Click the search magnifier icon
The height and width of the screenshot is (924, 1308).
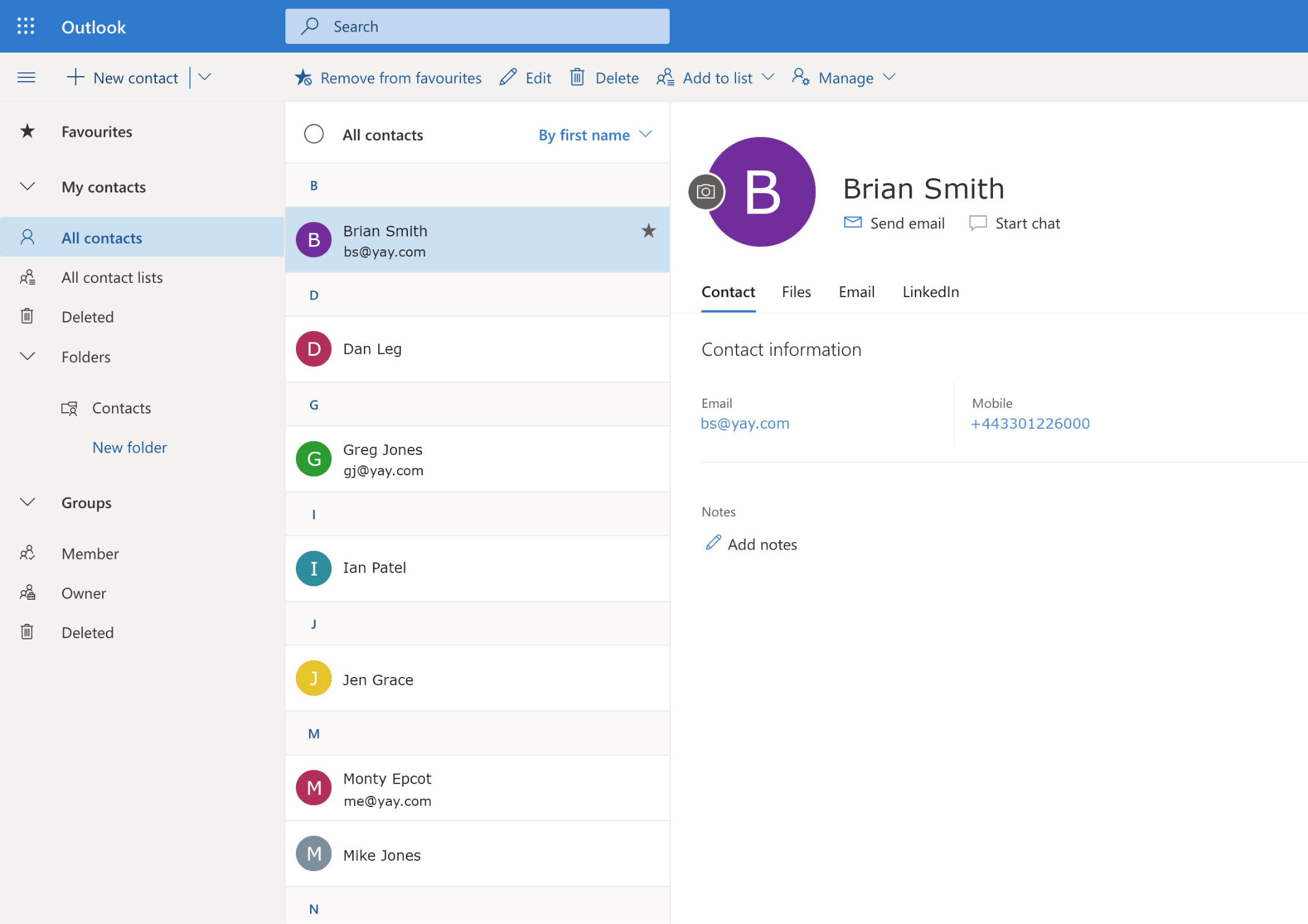click(310, 26)
